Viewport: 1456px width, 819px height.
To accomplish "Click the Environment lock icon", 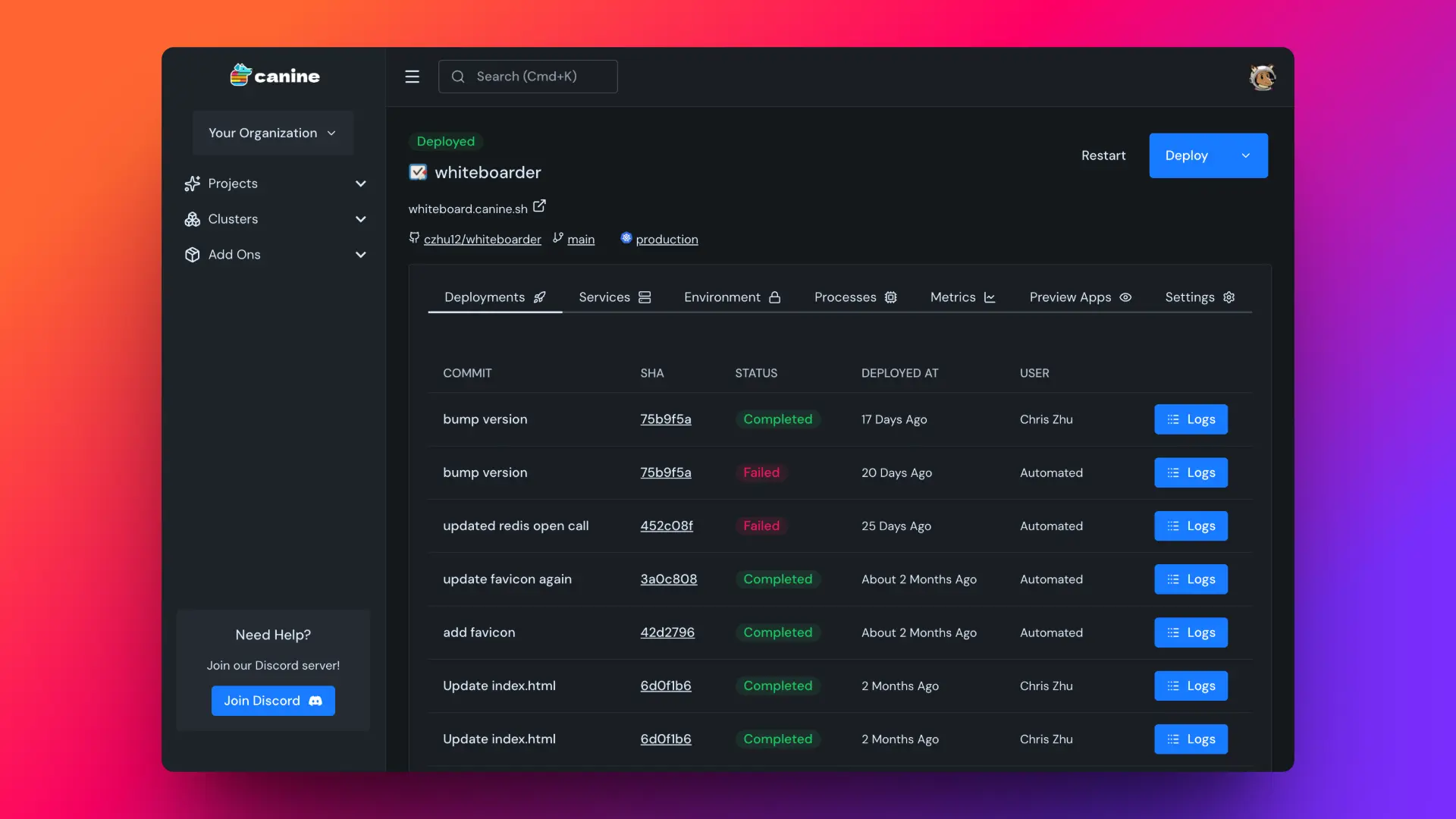I will click(775, 297).
